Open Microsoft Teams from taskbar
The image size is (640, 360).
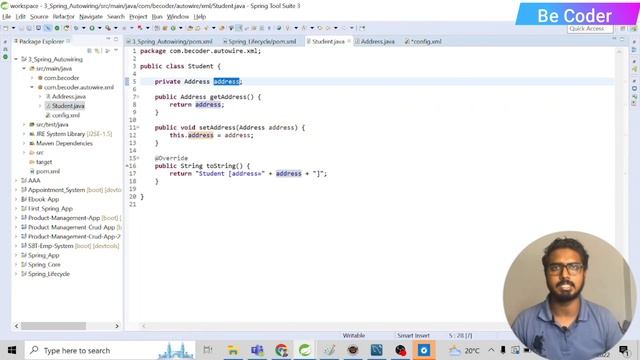(257, 350)
